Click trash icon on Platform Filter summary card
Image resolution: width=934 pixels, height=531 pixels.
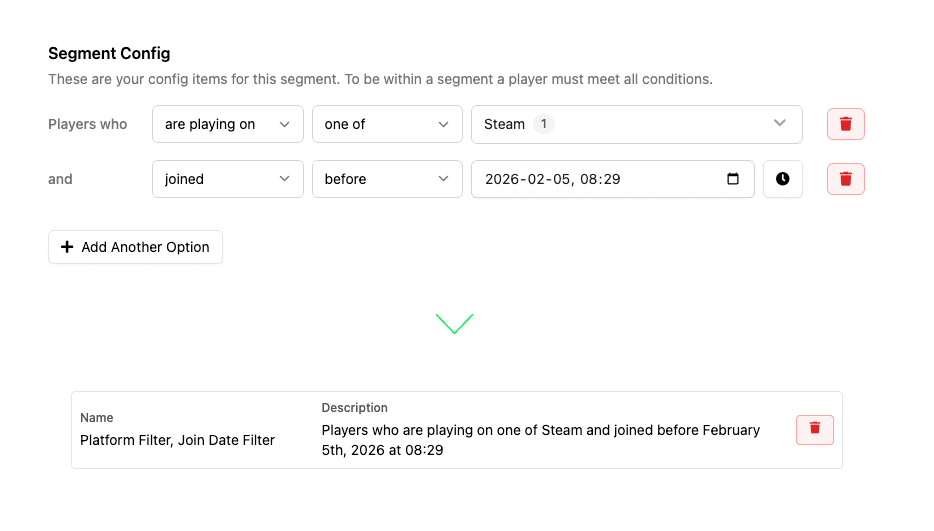tap(814, 429)
